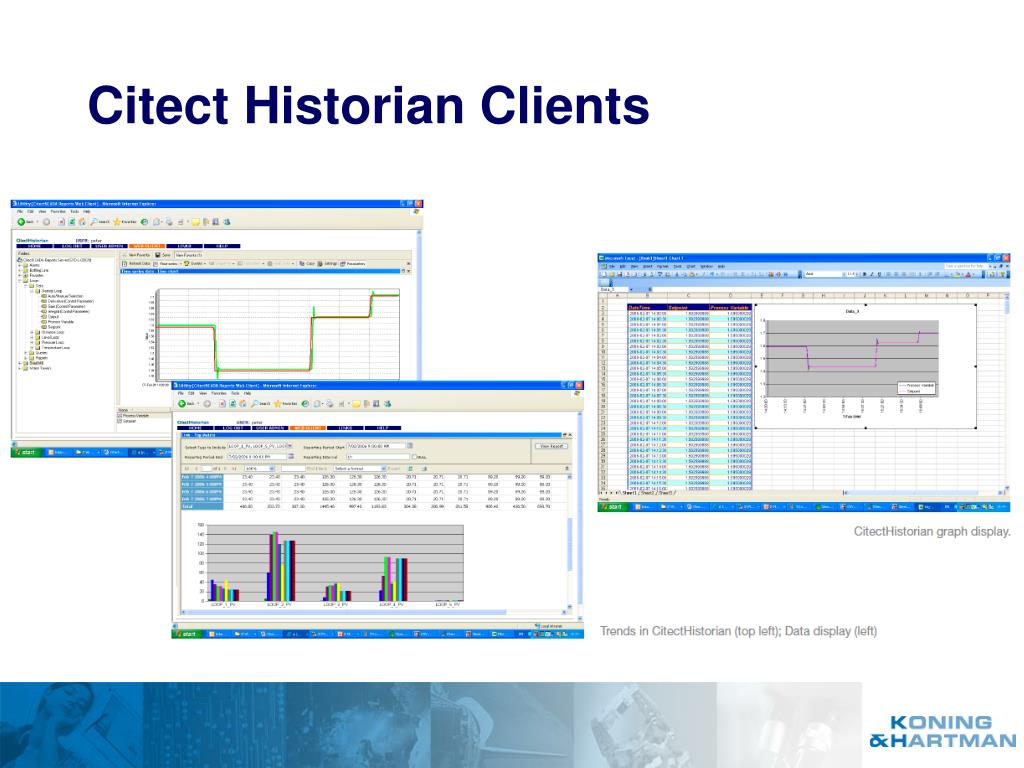Click the Start button under Excel window
Viewport: 1024px width, 768px height.
612,507
